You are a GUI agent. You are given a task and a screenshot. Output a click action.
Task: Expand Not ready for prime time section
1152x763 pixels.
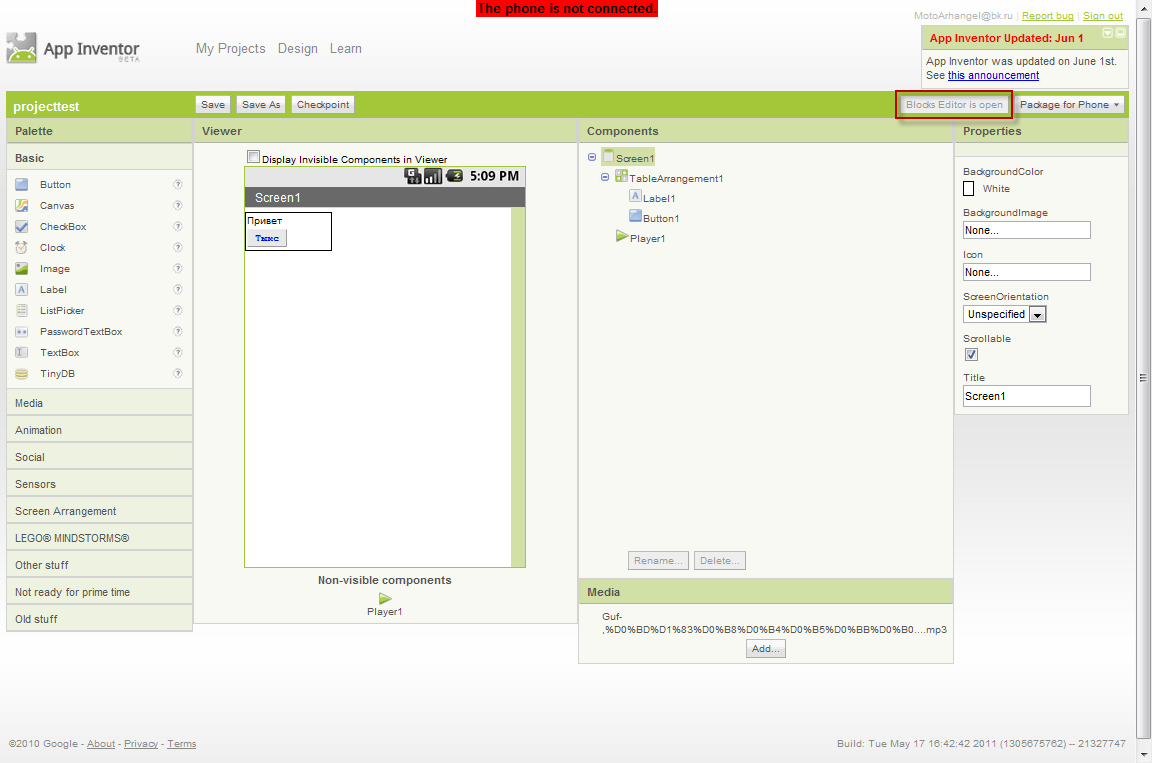pos(99,592)
